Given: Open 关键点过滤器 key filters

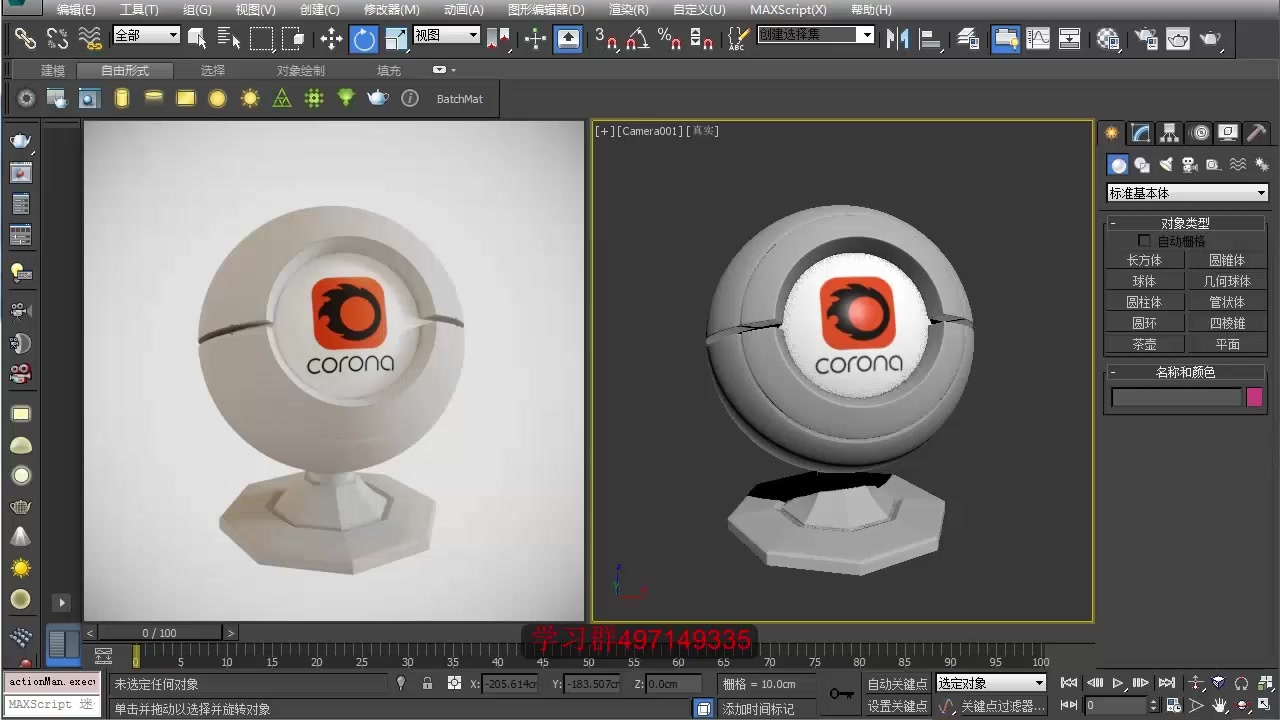Looking at the screenshot, I should [1002, 706].
